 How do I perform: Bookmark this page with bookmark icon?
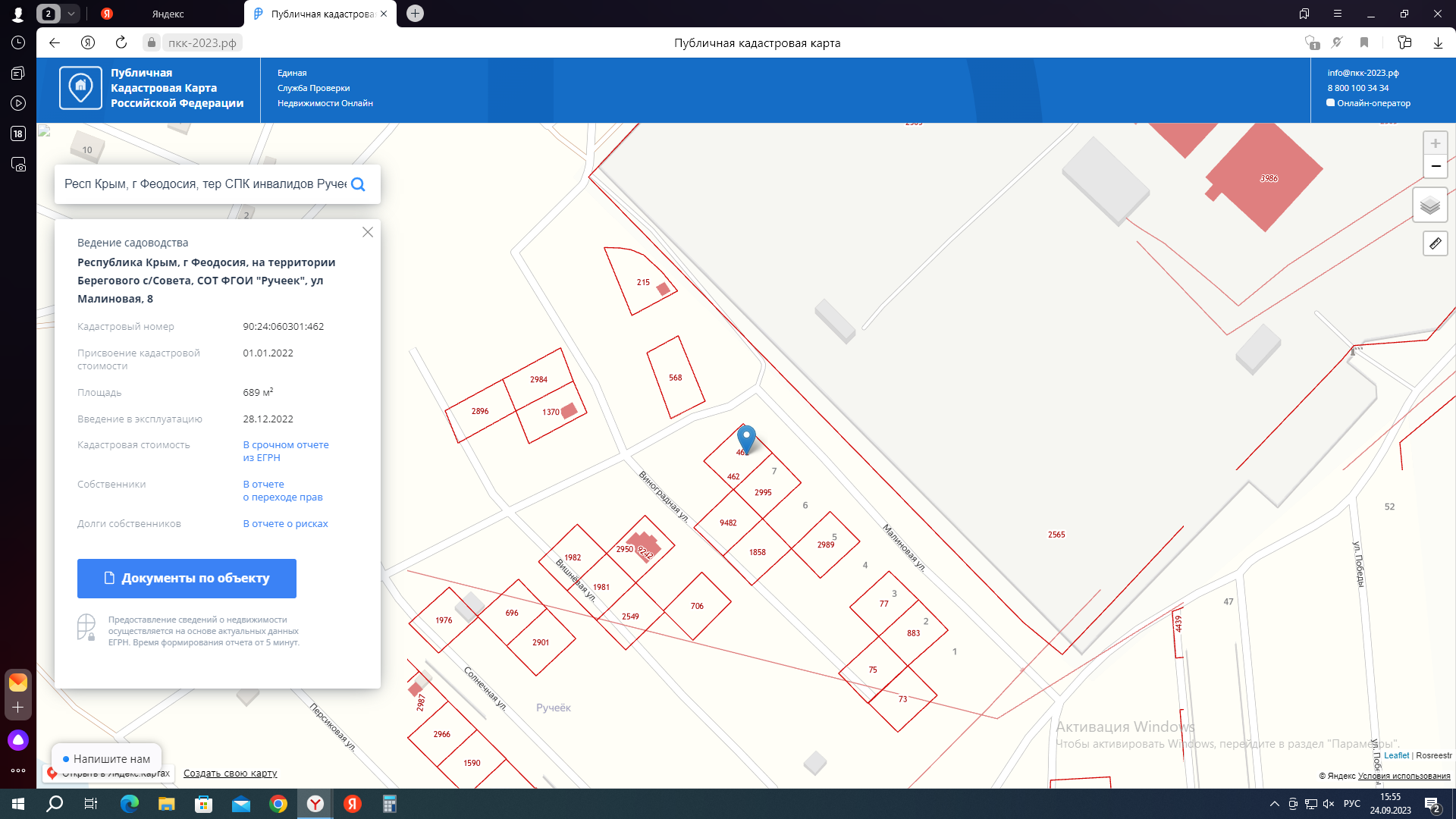pyautogui.click(x=1364, y=42)
